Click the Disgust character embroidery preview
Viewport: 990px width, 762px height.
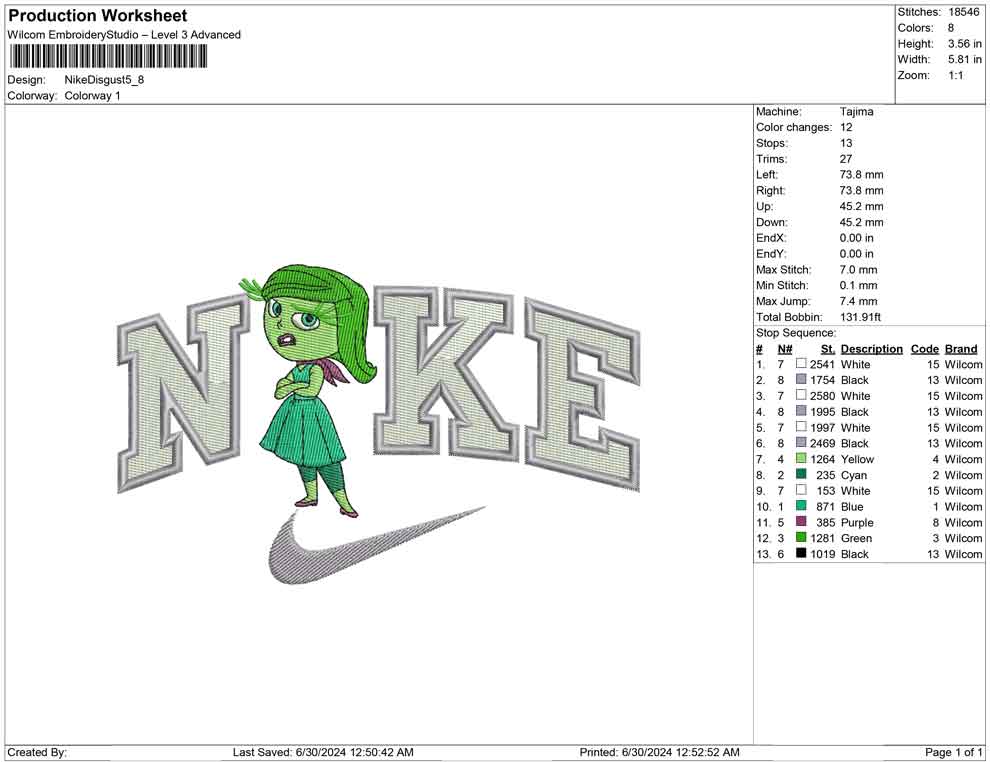[307, 391]
